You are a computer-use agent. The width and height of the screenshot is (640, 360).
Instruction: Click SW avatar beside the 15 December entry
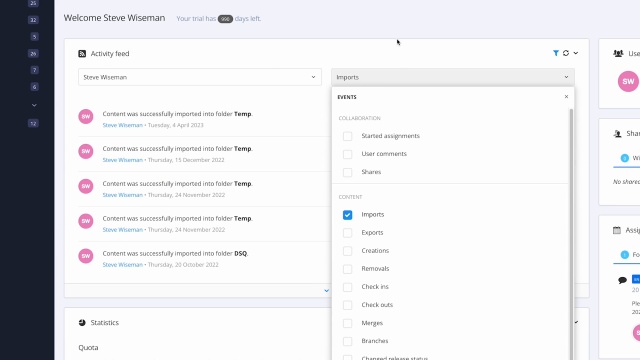86,151
